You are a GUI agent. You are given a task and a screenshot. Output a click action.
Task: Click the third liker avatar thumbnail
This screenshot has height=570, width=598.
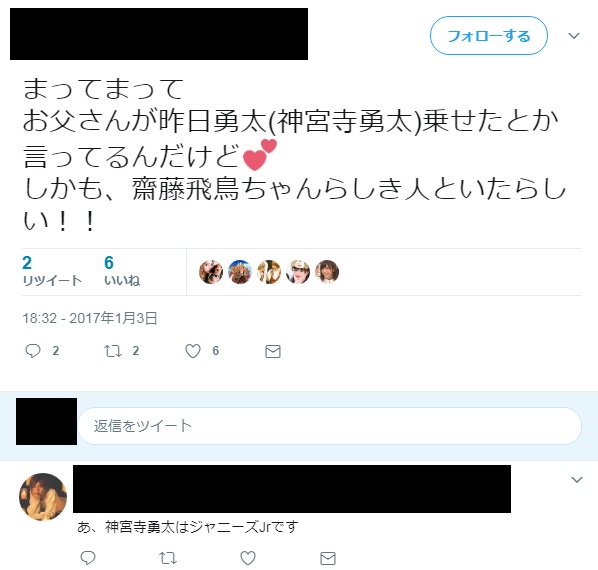pos(269,272)
